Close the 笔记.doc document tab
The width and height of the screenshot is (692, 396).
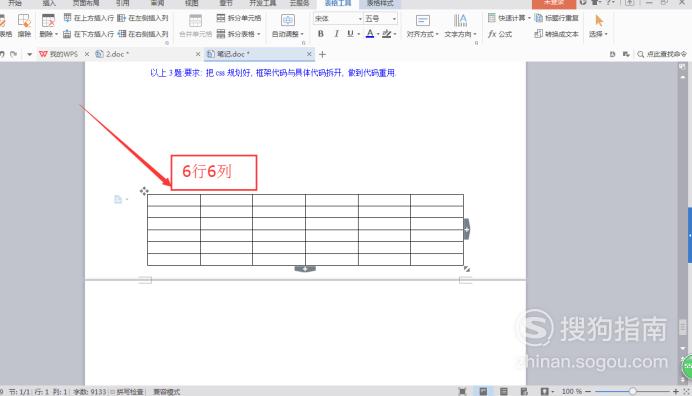(309, 54)
